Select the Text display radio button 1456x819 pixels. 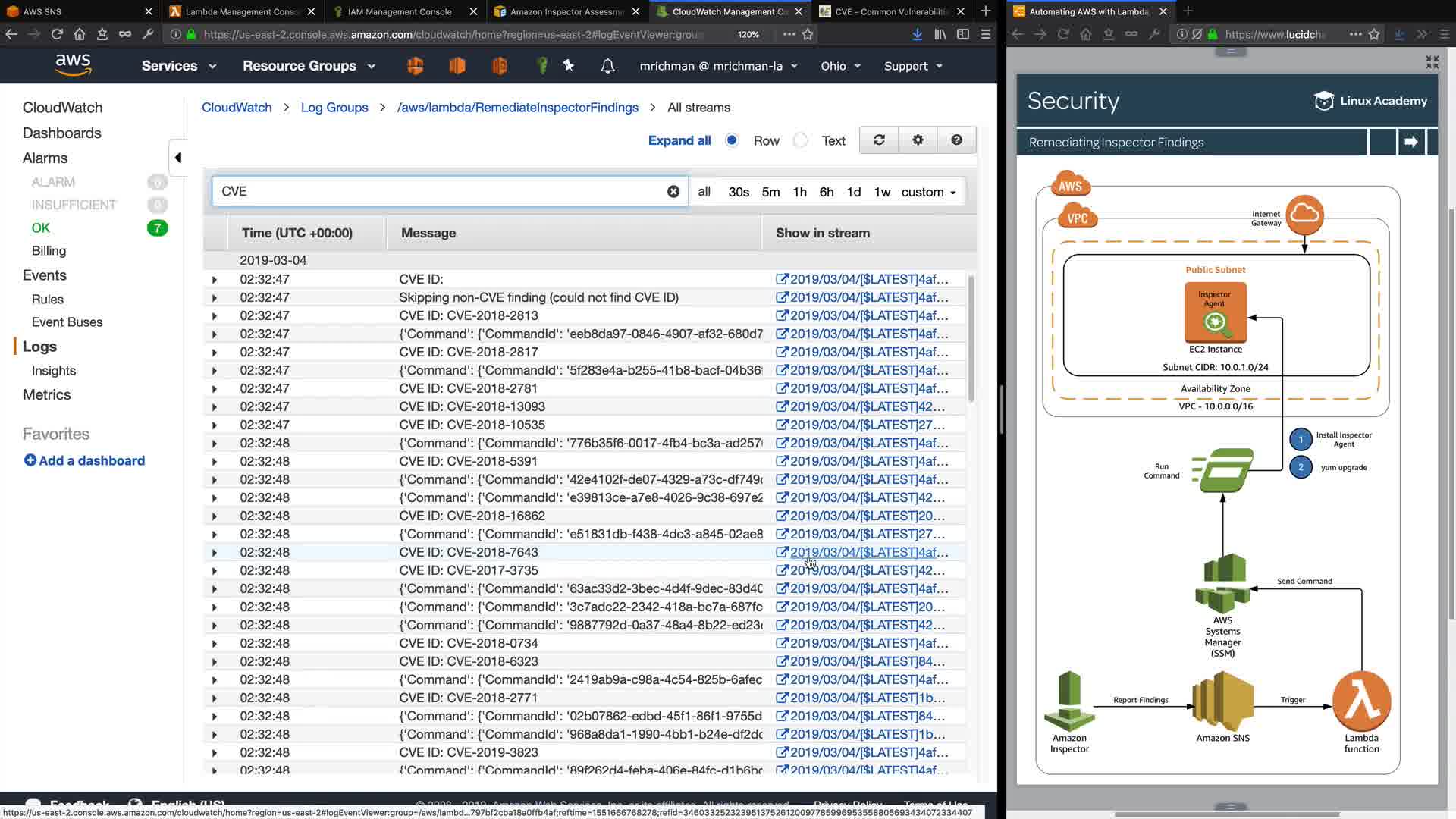pos(801,140)
